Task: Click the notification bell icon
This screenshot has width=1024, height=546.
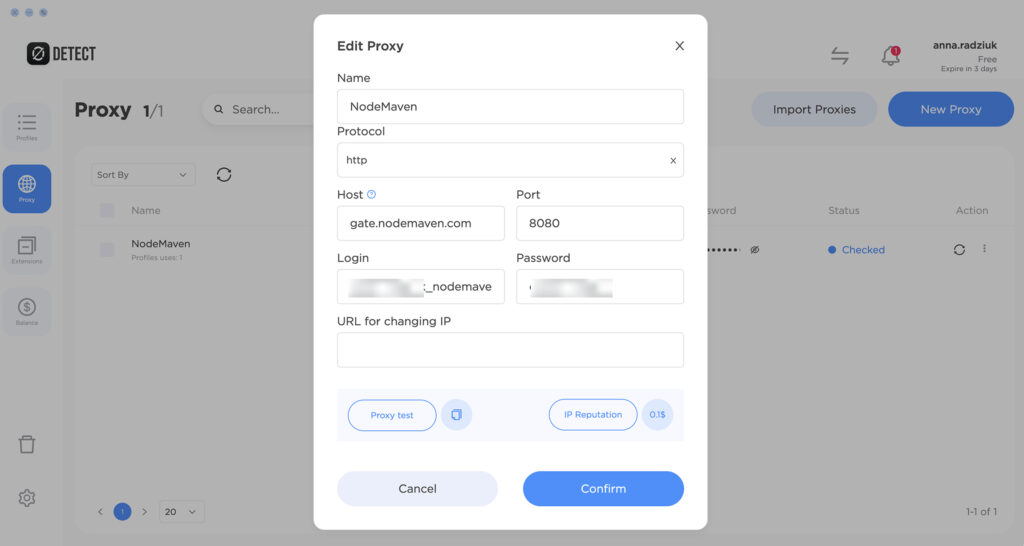Action: 890,57
